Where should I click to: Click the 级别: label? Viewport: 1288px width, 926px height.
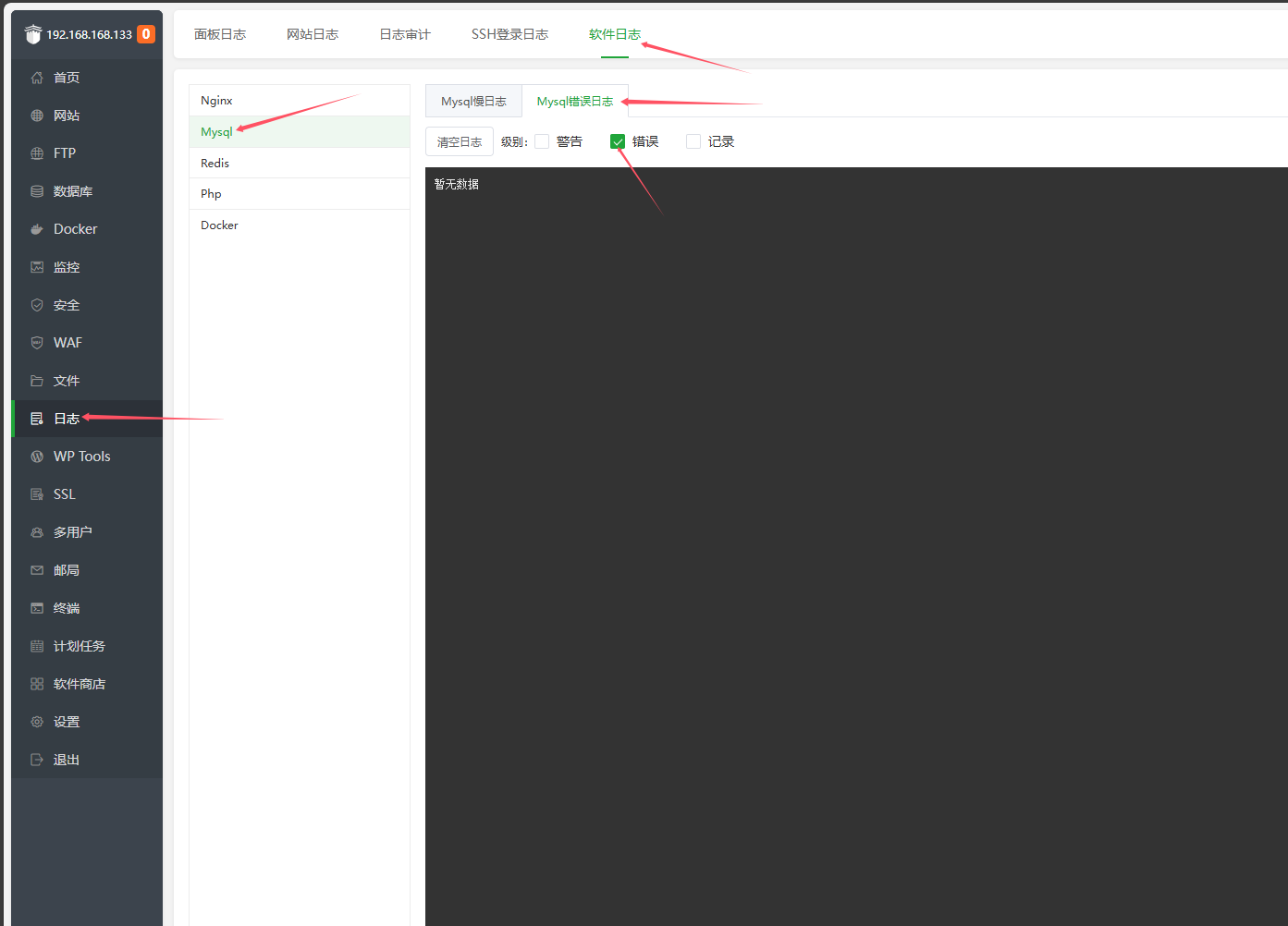coord(514,141)
